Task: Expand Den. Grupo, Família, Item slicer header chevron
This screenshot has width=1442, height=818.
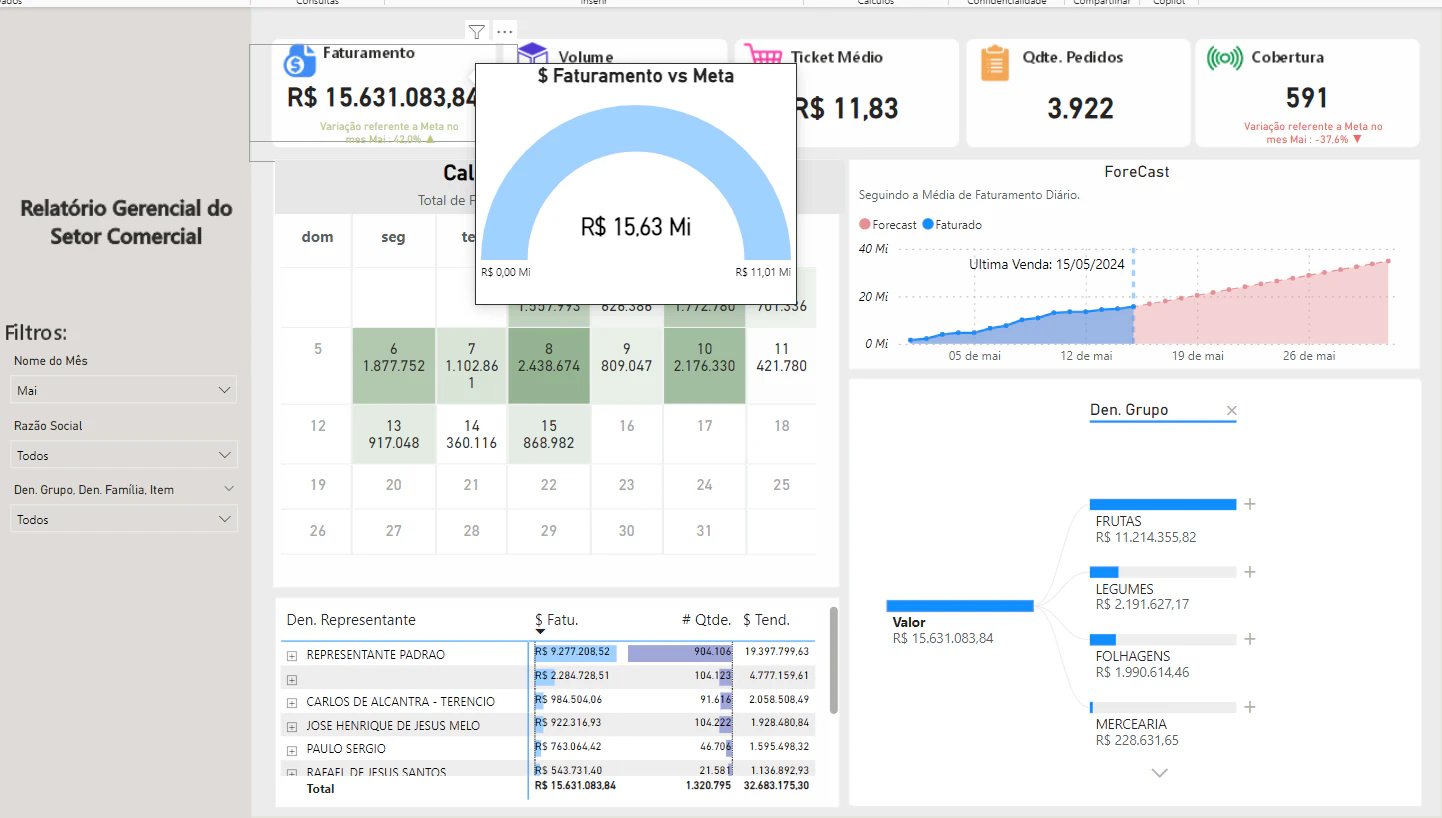Action: pyautogui.click(x=229, y=489)
